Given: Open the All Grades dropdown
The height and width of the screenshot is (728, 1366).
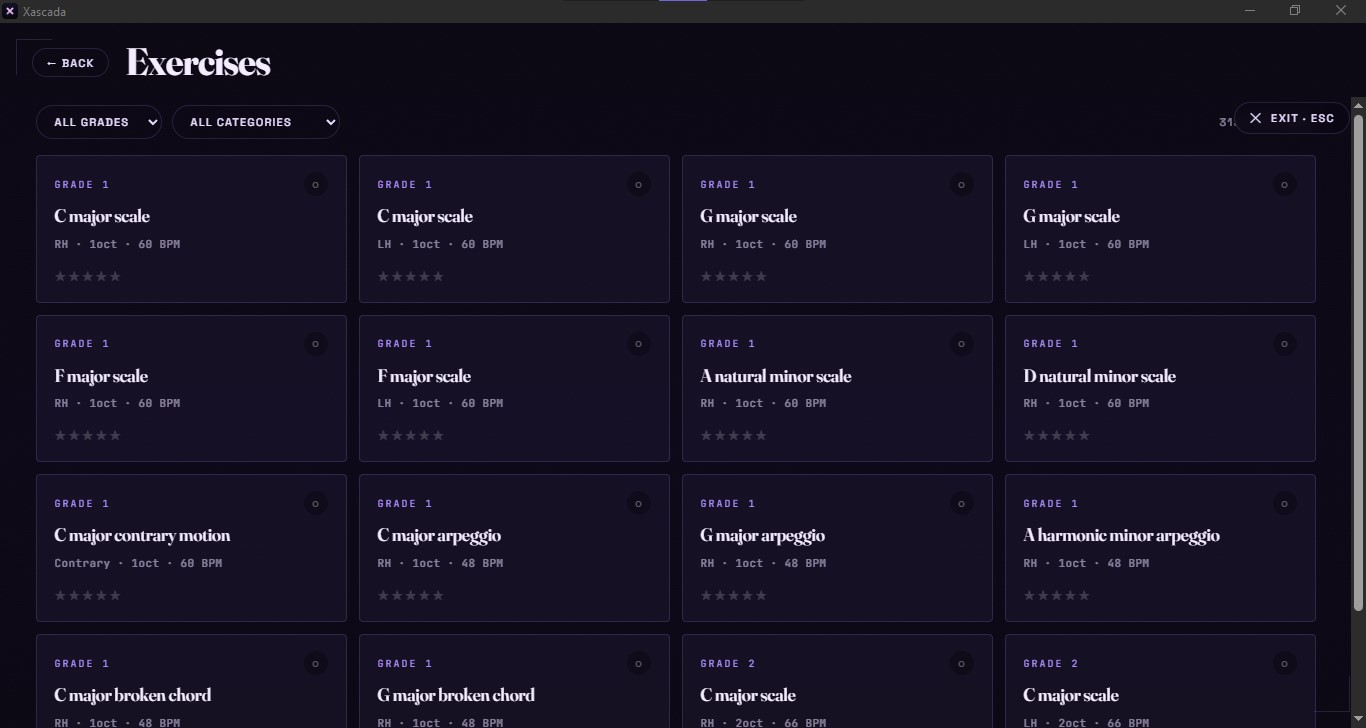Looking at the screenshot, I should click(99, 122).
